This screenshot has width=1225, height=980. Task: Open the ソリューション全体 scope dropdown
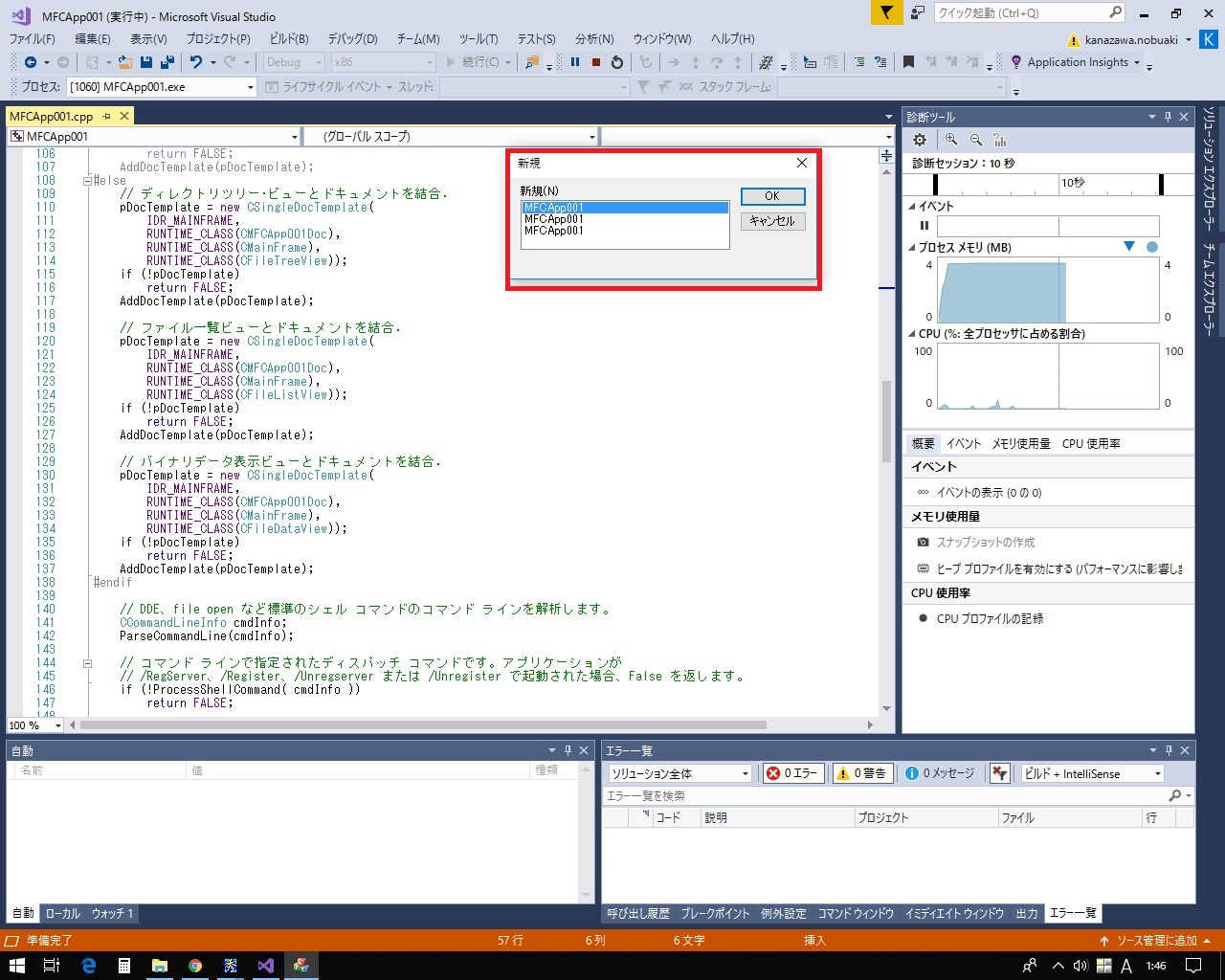tap(746, 773)
